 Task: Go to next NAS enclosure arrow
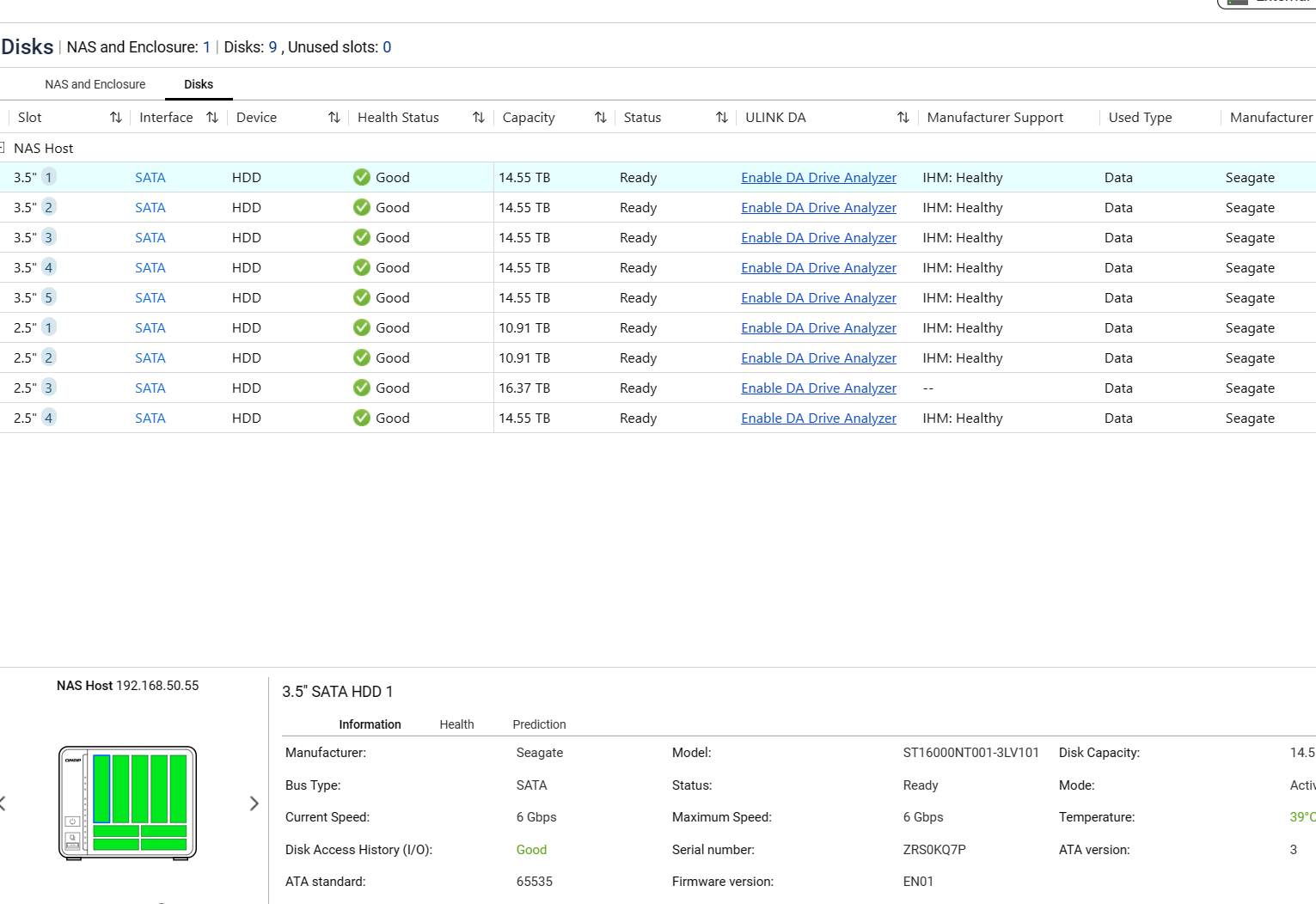(x=254, y=803)
